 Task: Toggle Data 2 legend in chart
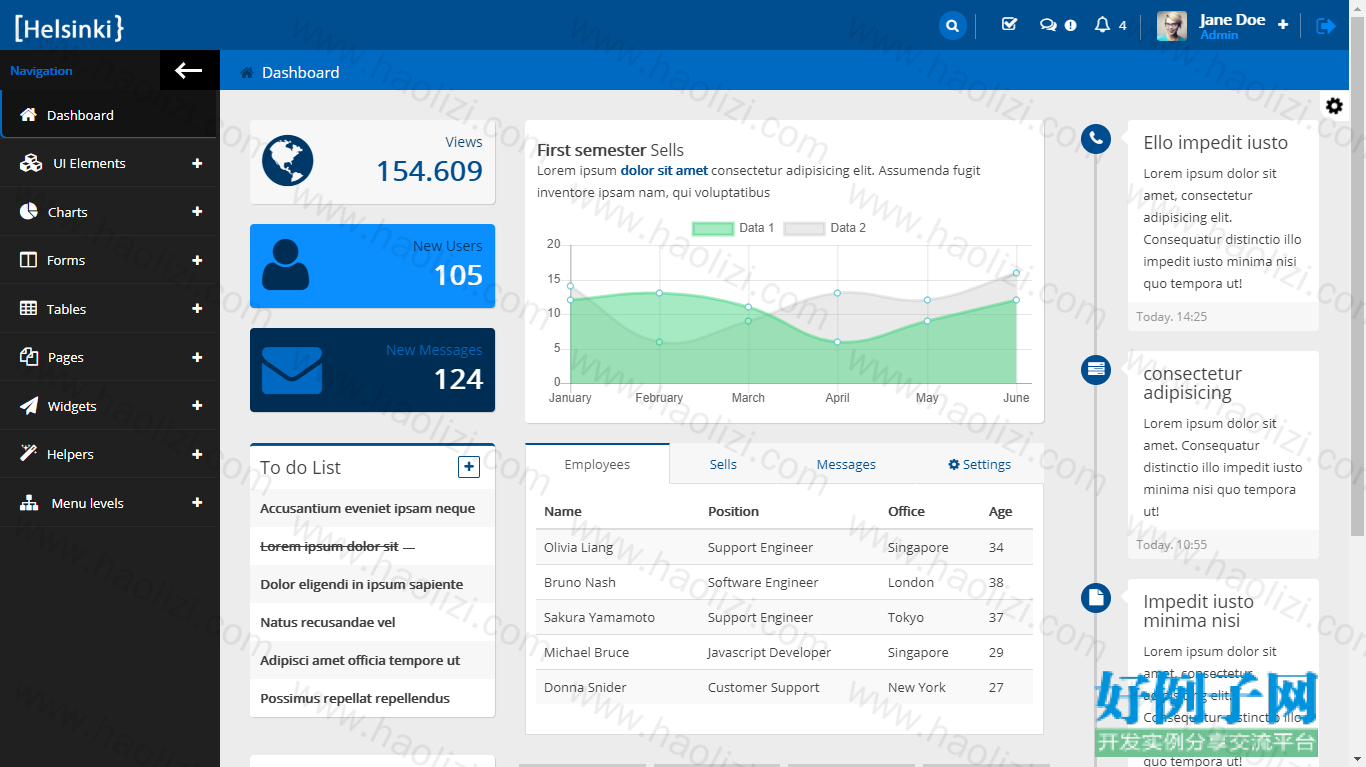(x=825, y=228)
